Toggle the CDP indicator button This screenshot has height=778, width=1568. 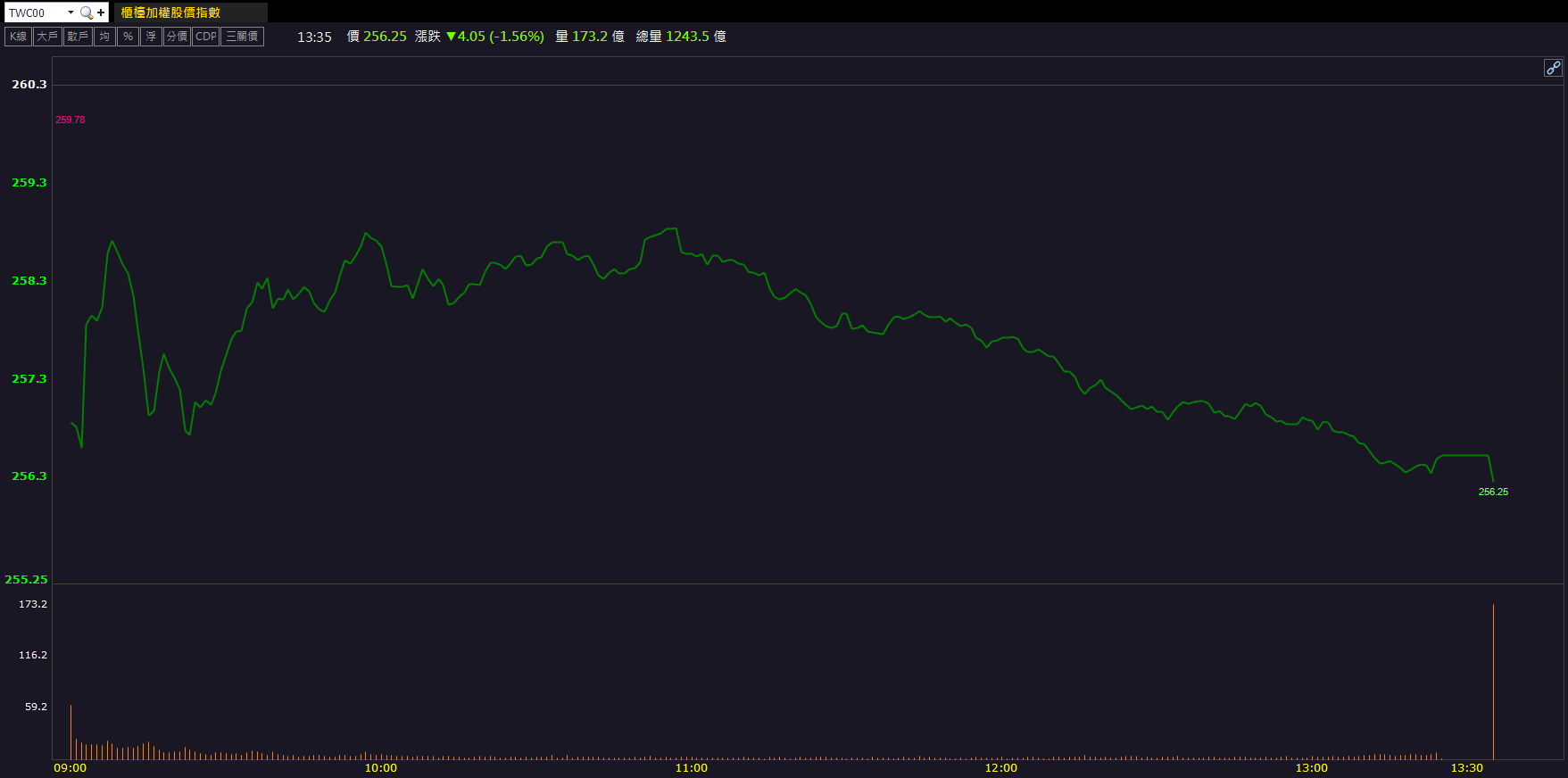[x=206, y=37]
